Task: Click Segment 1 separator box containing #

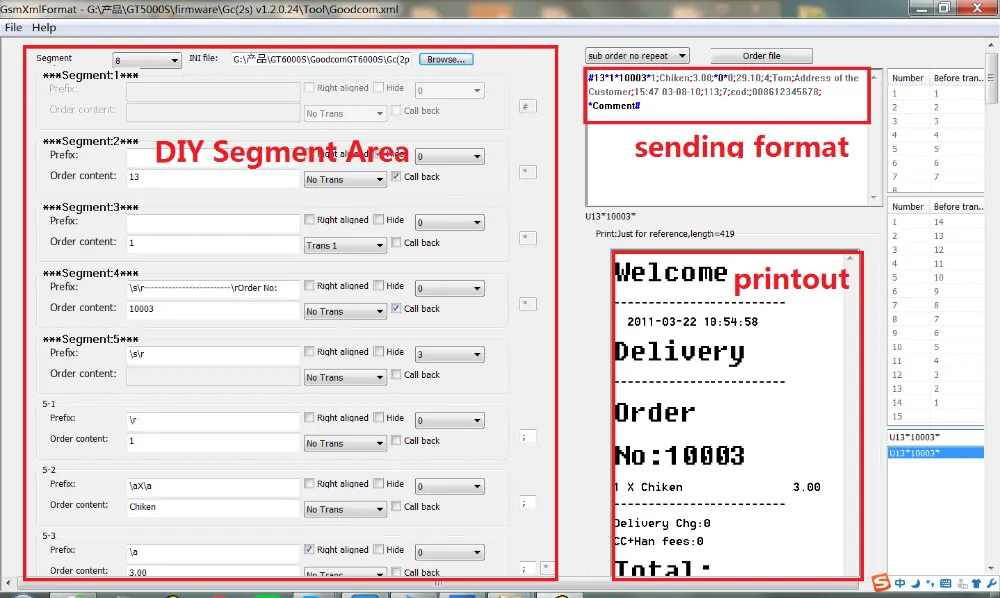Action: (x=527, y=106)
